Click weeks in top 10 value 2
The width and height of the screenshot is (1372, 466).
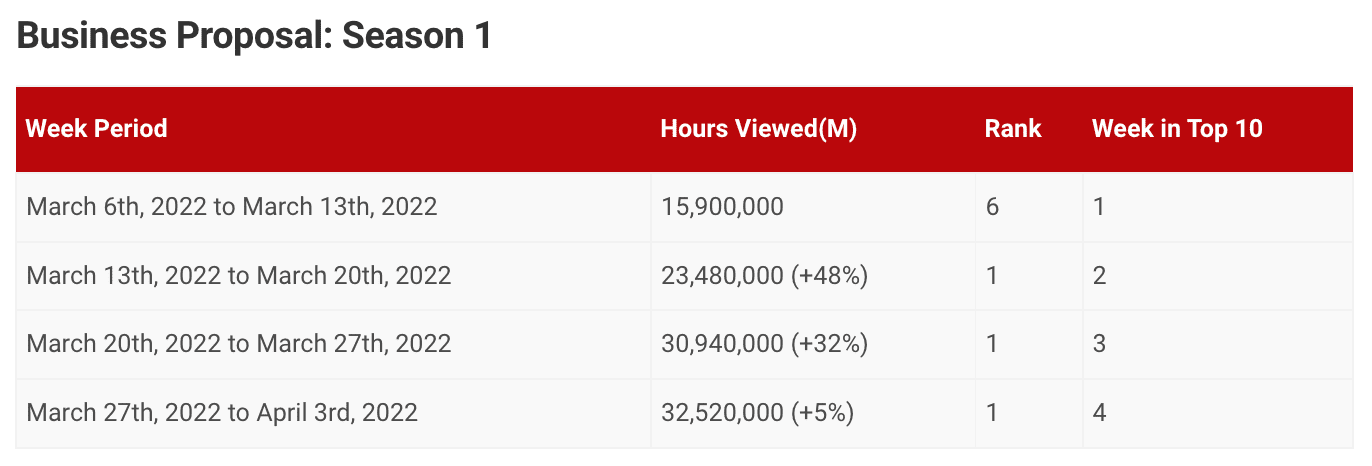tap(1099, 275)
